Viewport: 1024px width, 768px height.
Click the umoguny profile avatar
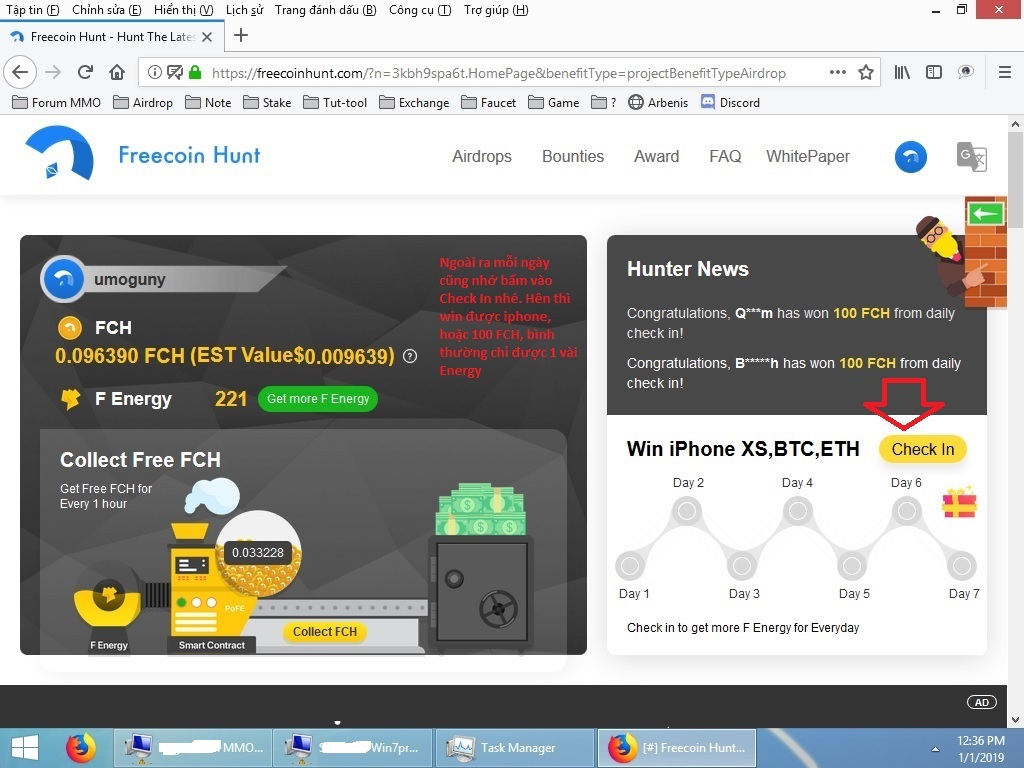(63, 280)
